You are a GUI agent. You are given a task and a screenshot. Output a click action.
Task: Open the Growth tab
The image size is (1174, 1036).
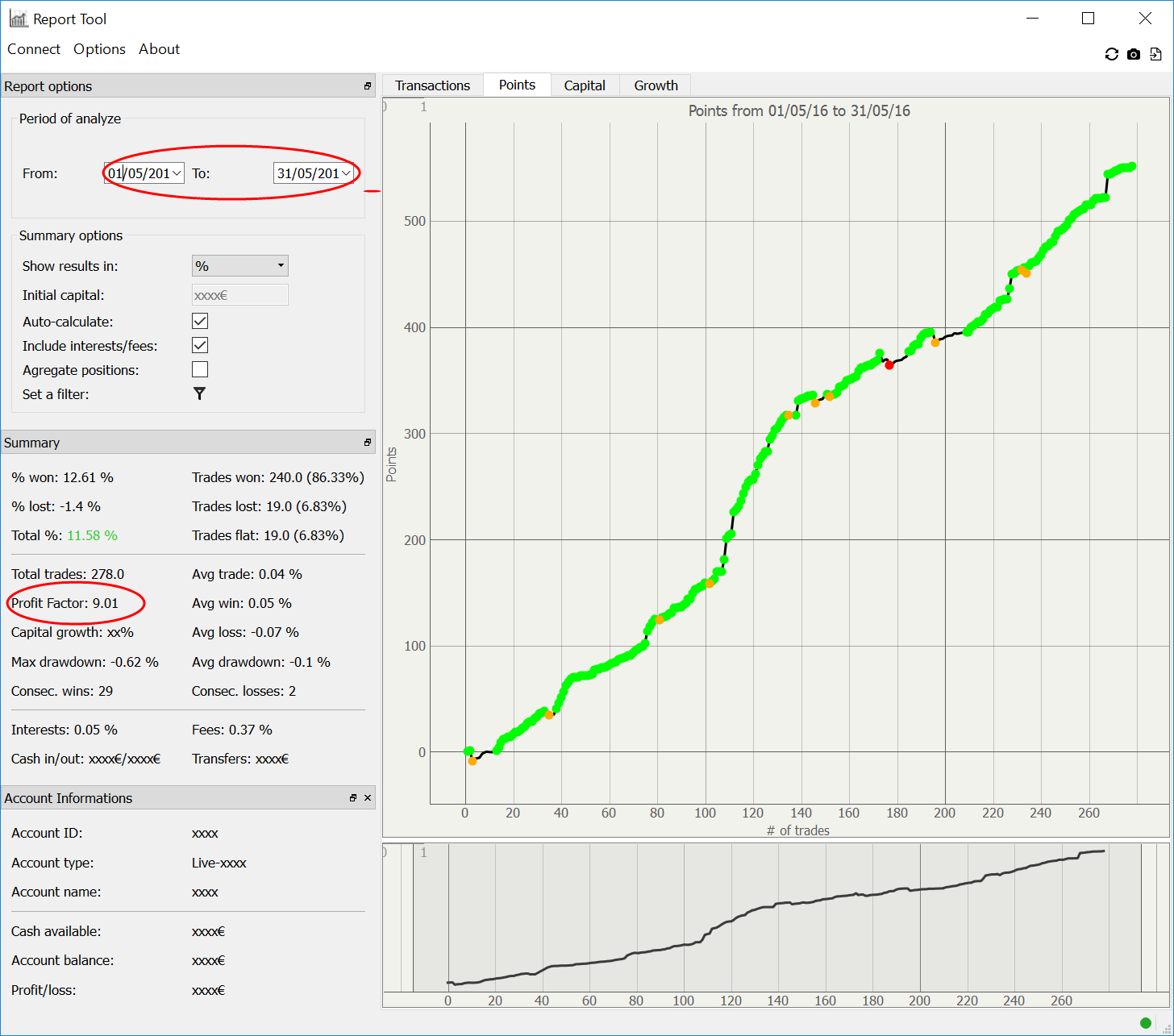click(656, 85)
